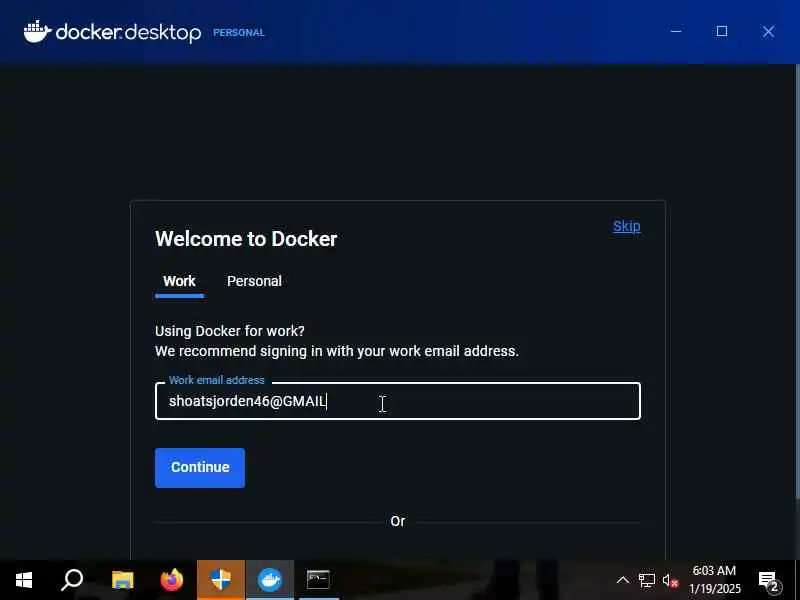The width and height of the screenshot is (800, 600).
Task: Select the Work tab
Action: coord(179,281)
